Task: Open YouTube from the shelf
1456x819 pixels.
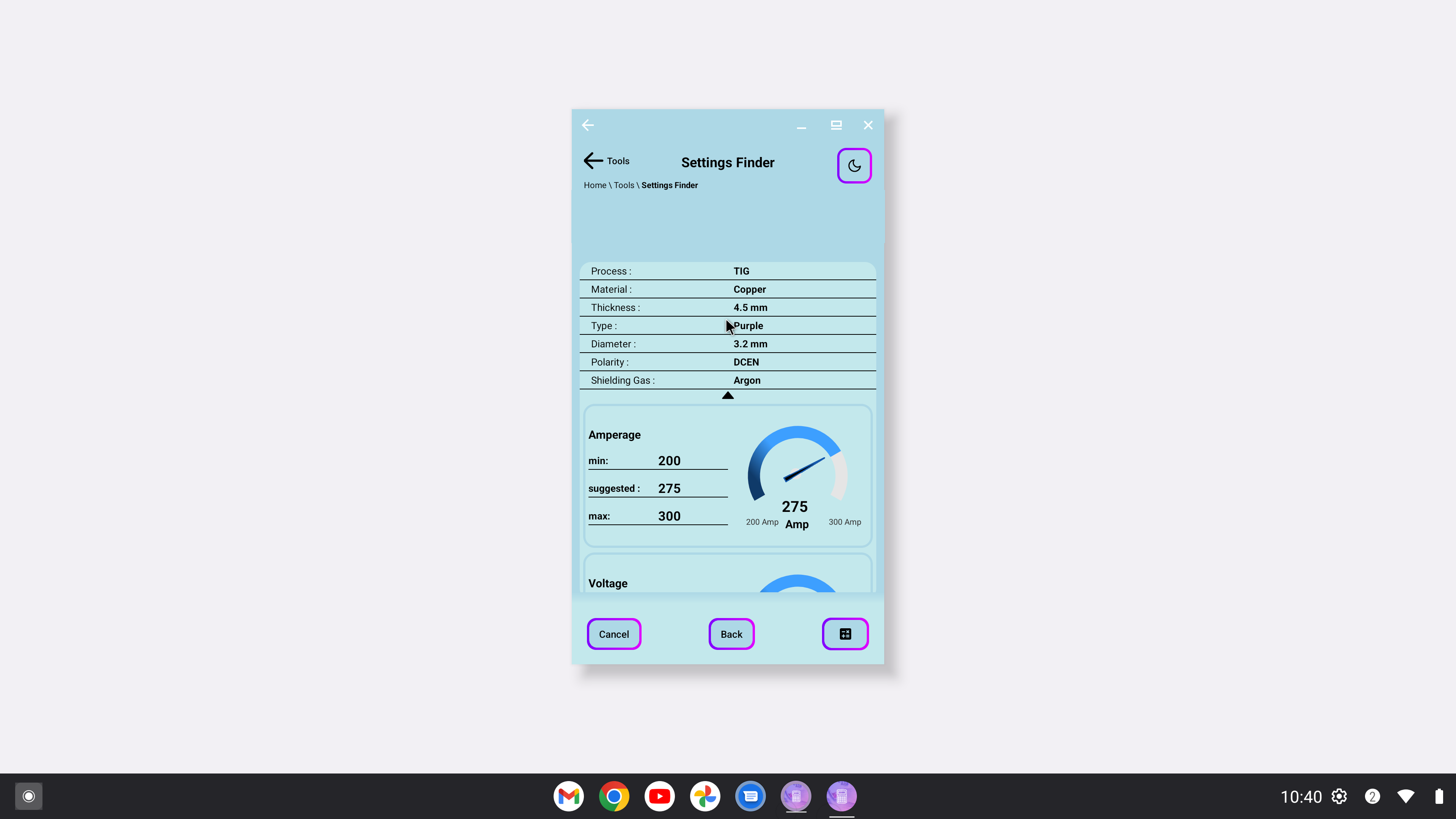Action: coord(660,796)
